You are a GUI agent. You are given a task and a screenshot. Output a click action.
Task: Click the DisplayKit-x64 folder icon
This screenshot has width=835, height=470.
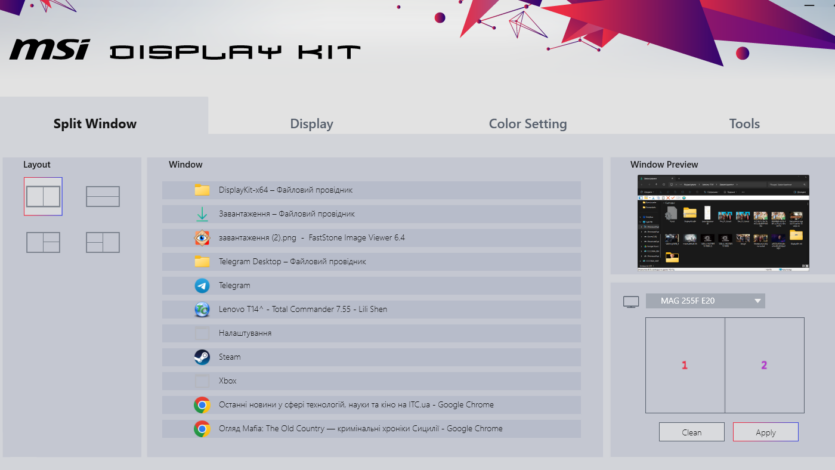(202, 190)
